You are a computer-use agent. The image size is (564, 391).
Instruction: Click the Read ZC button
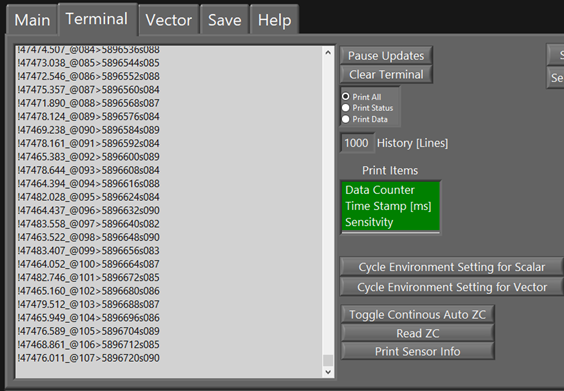point(417,333)
